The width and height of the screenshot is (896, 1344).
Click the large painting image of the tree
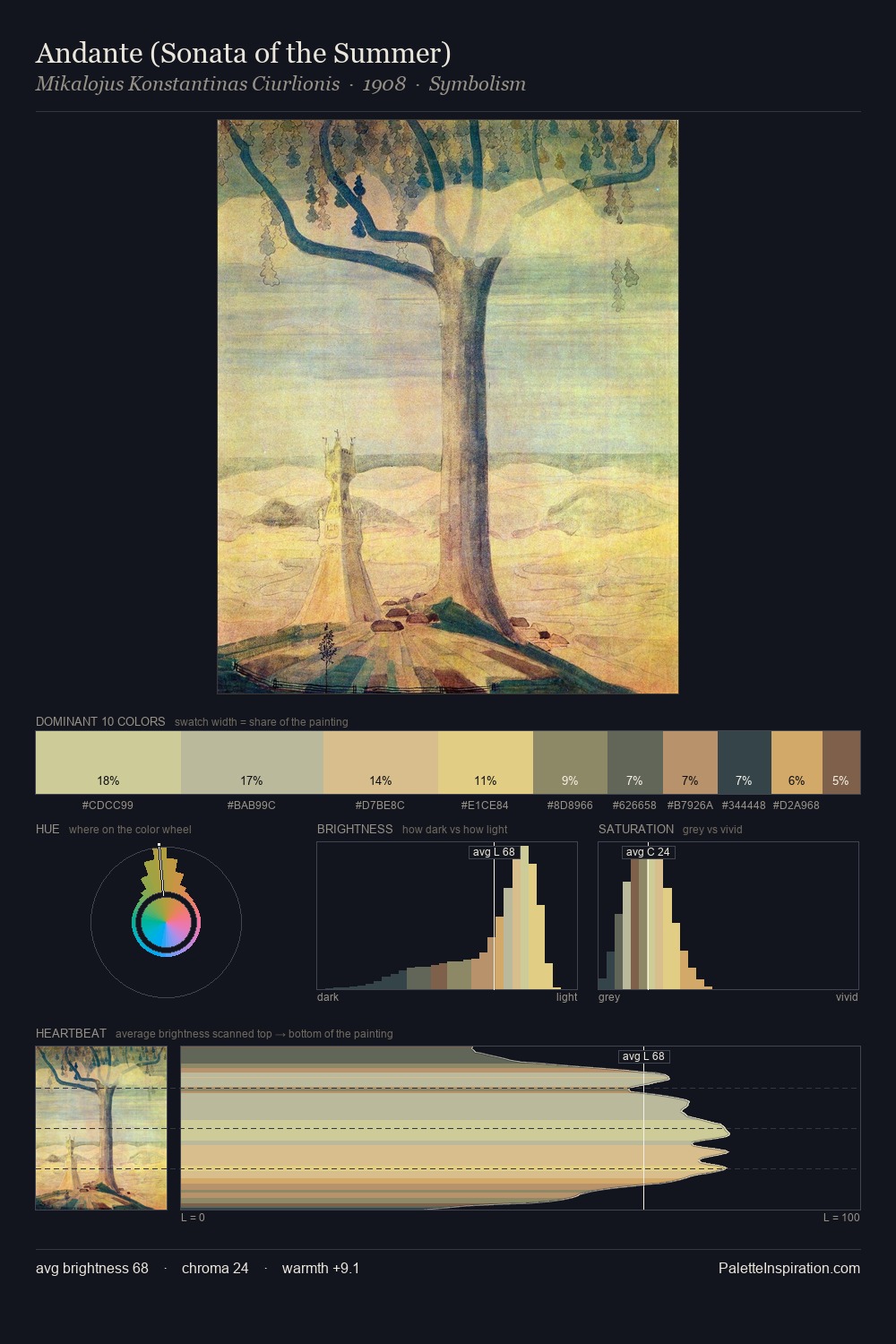447,407
